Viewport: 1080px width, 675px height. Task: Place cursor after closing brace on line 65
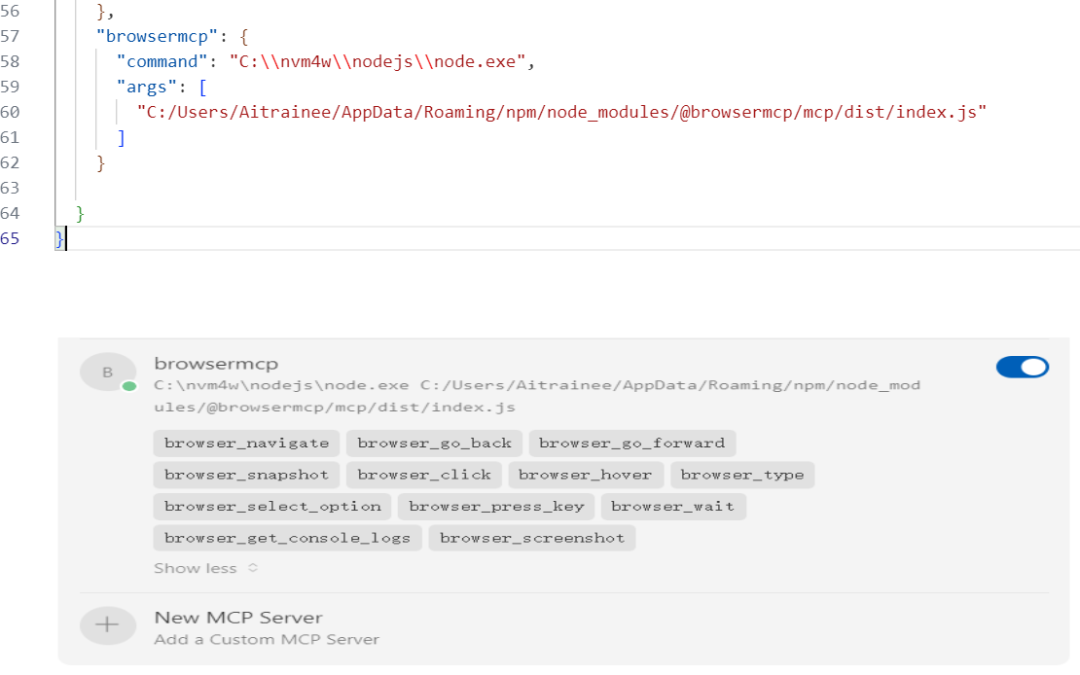[x=66, y=239]
